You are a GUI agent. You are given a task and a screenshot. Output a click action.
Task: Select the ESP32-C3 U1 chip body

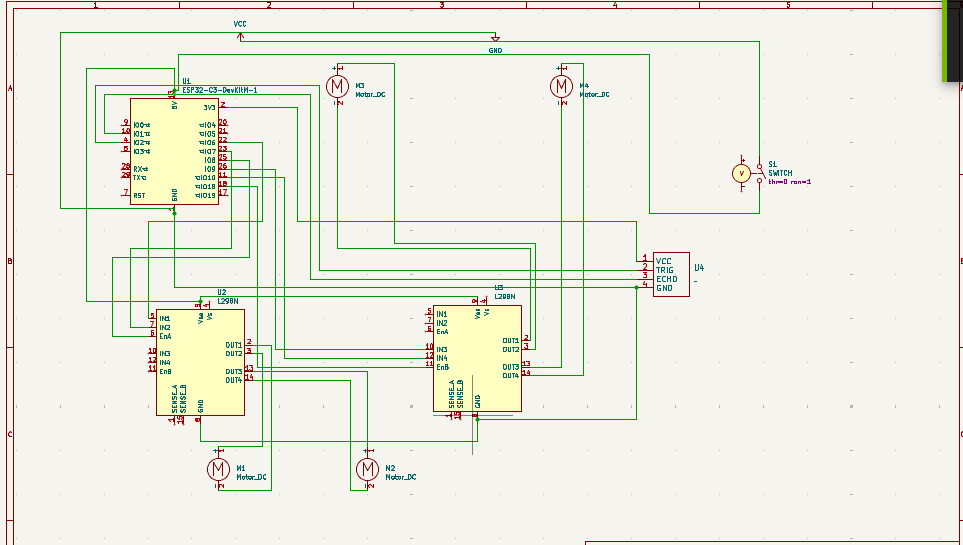174,151
